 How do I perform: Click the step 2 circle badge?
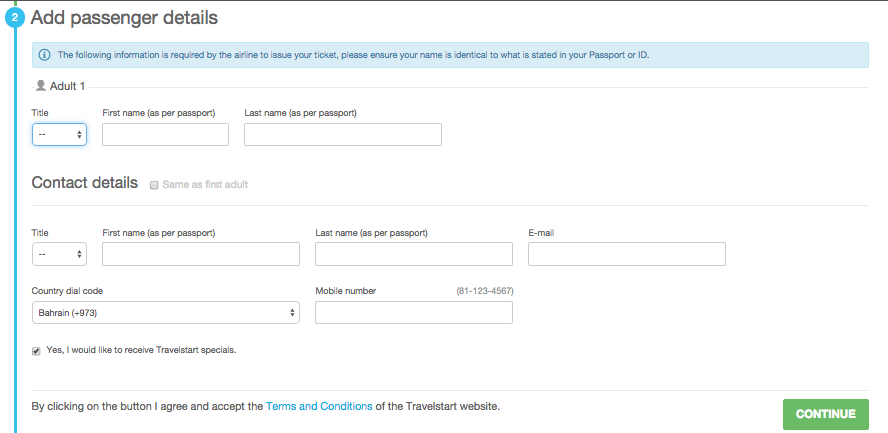click(x=14, y=18)
